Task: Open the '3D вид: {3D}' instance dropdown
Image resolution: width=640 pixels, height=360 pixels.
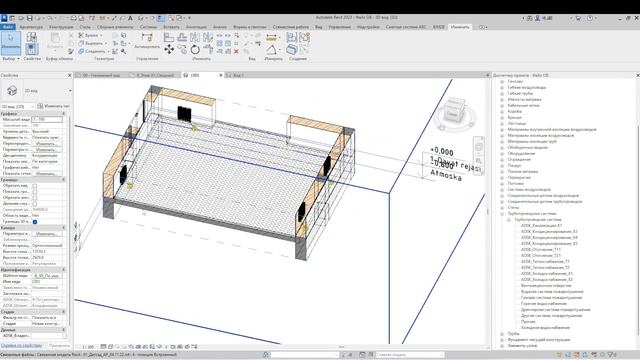Action: [x=18, y=107]
